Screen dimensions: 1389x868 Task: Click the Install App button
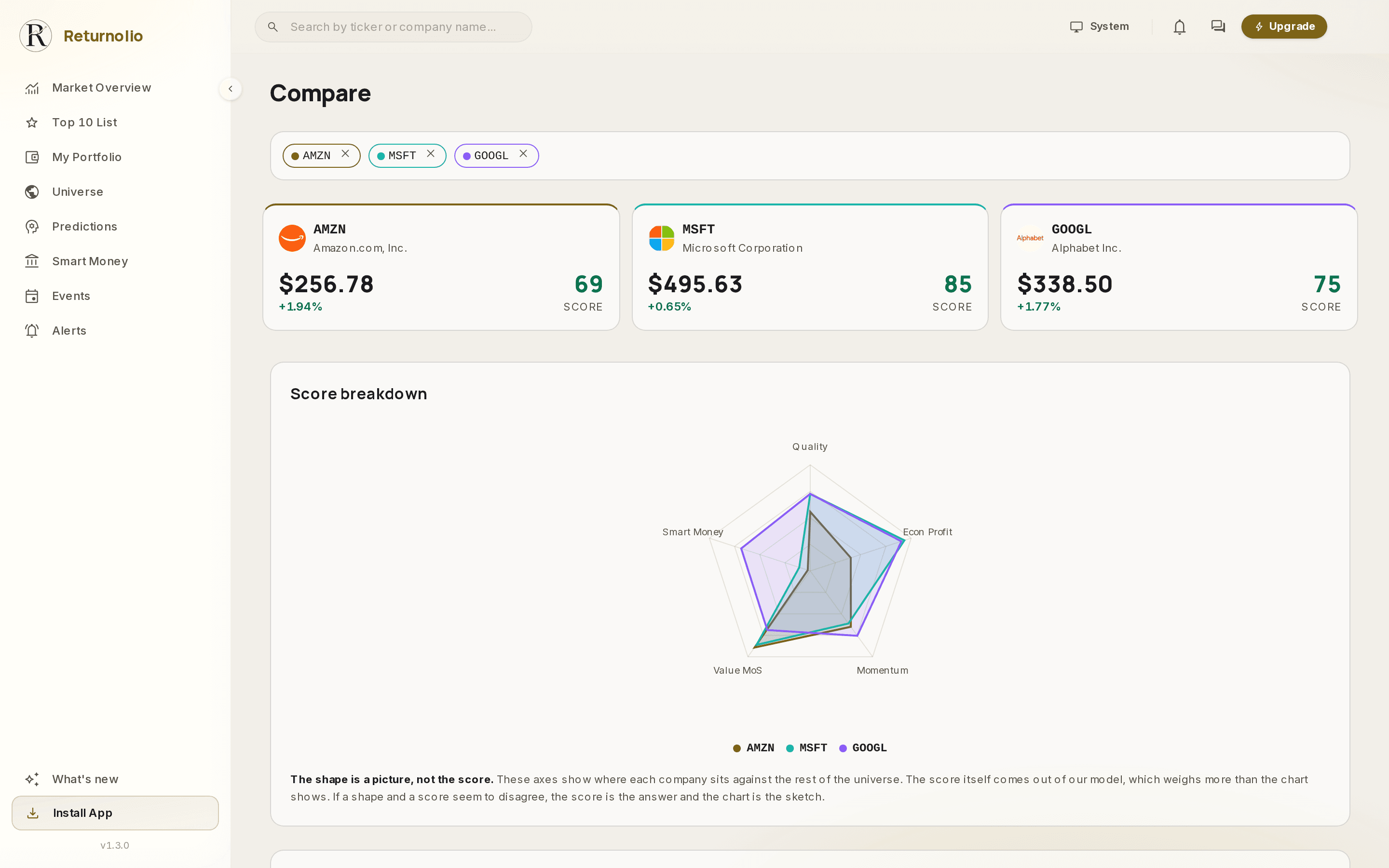click(x=115, y=813)
